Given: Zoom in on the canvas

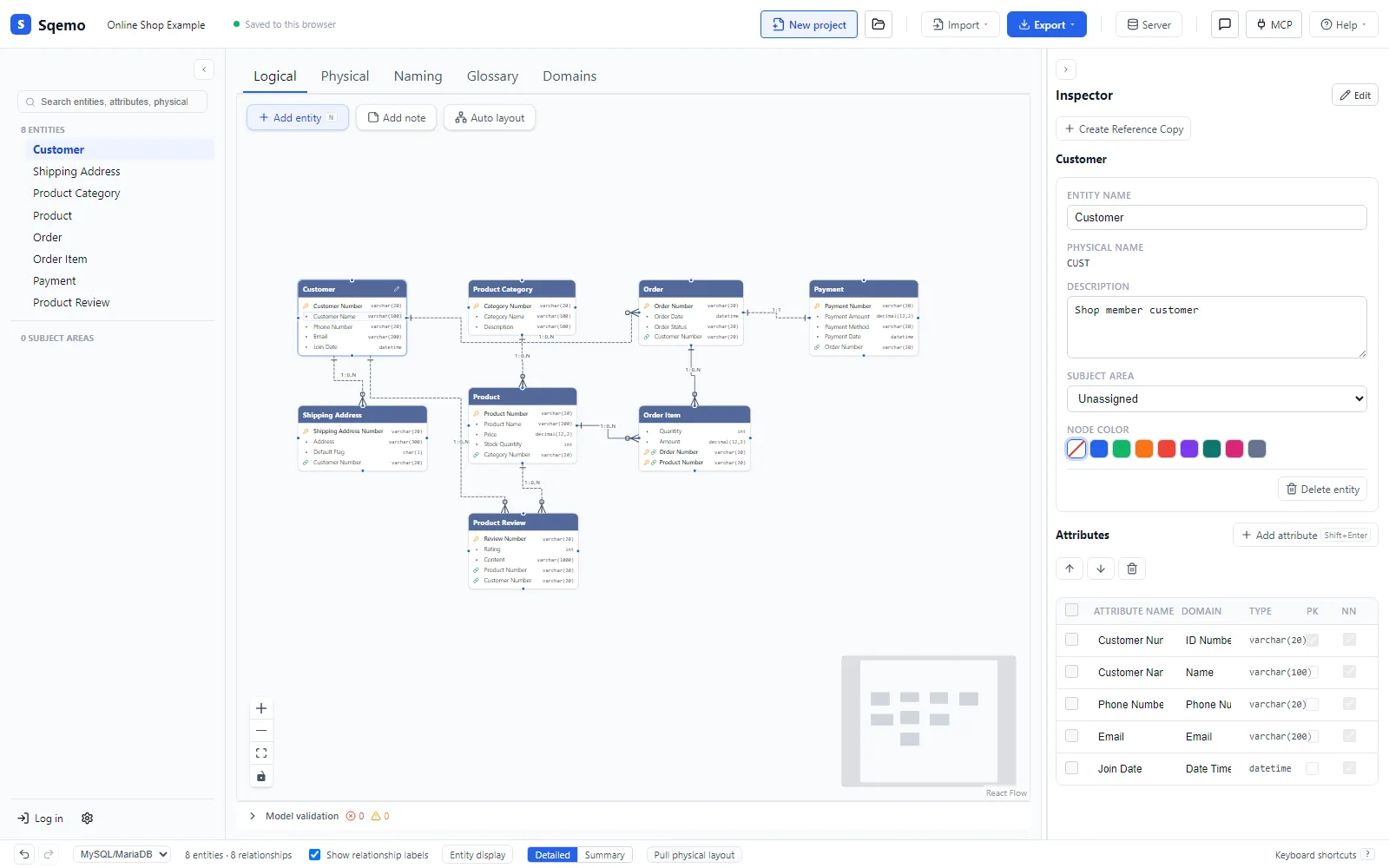Looking at the screenshot, I should [261, 708].
